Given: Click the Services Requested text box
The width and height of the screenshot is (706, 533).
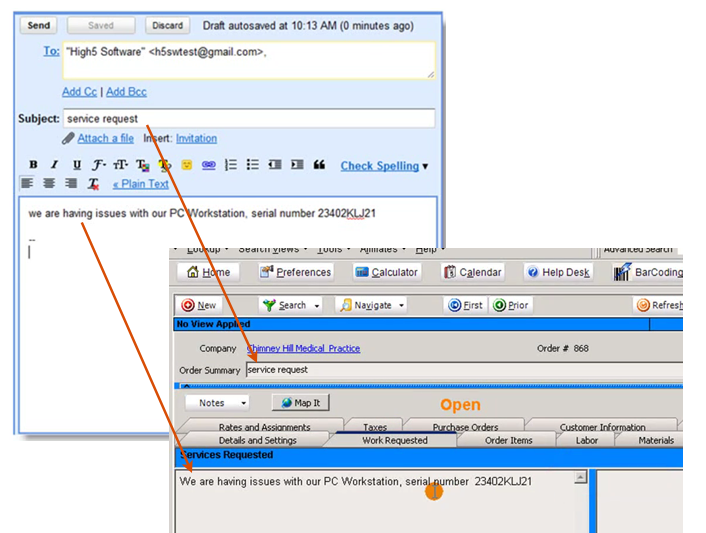Looking at the screenshot, I should [x=375, y=501].
